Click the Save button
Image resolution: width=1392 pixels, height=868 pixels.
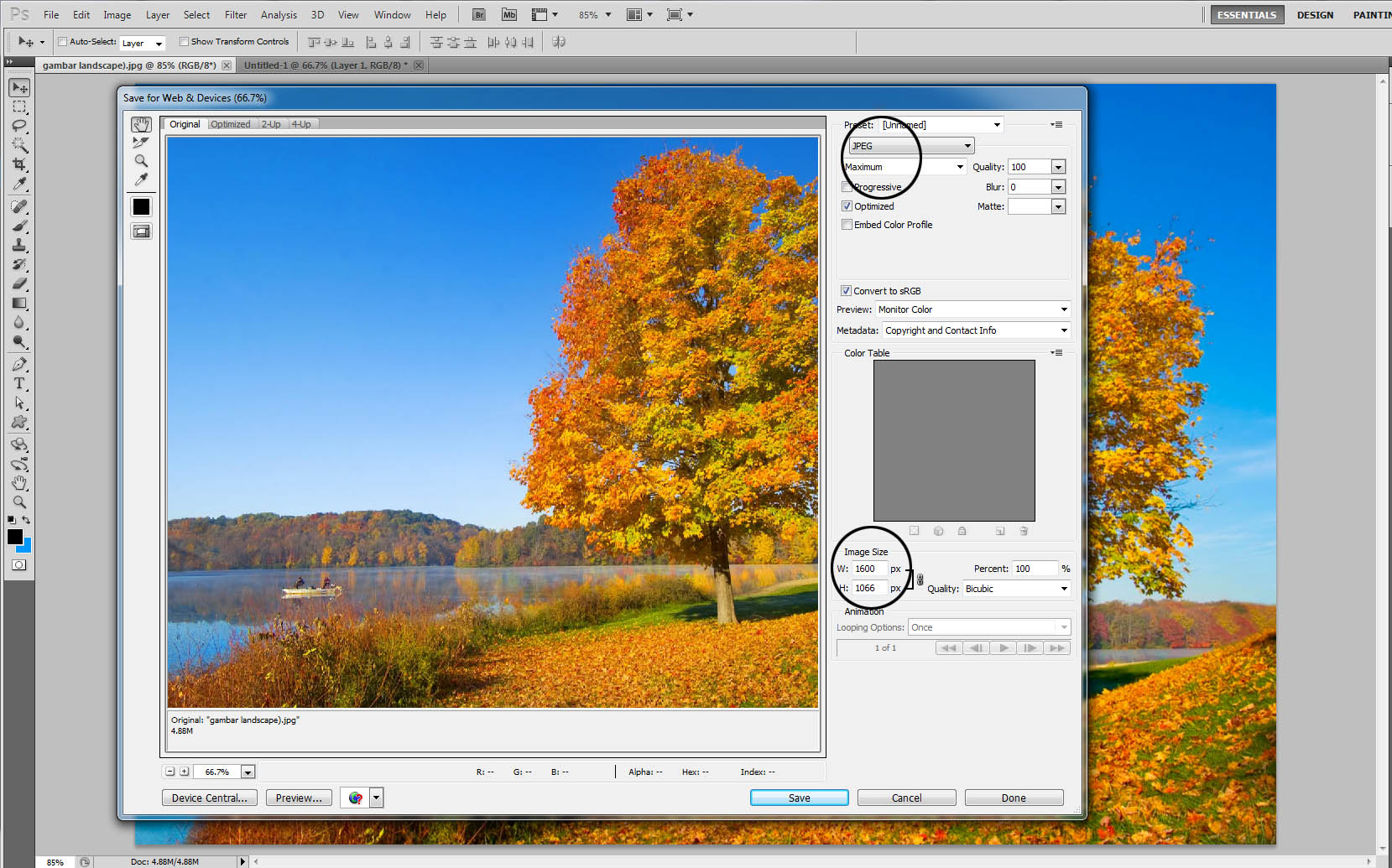pos(799,797)
